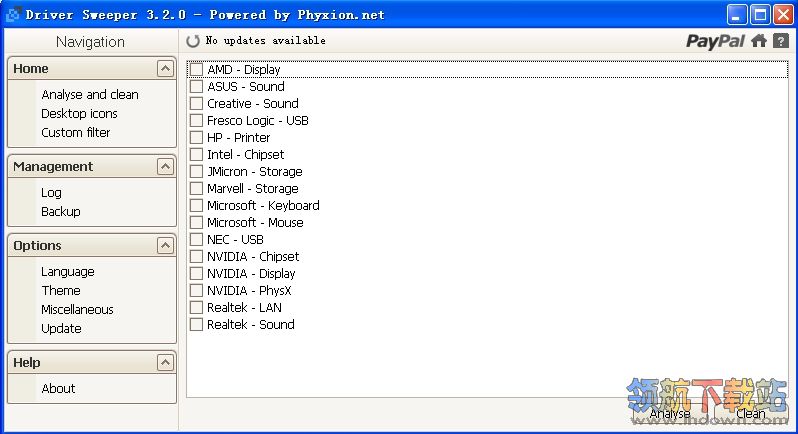798x434 pixels.
Task: Check the NEC - USB checkbox
Action: click(196, 239)
